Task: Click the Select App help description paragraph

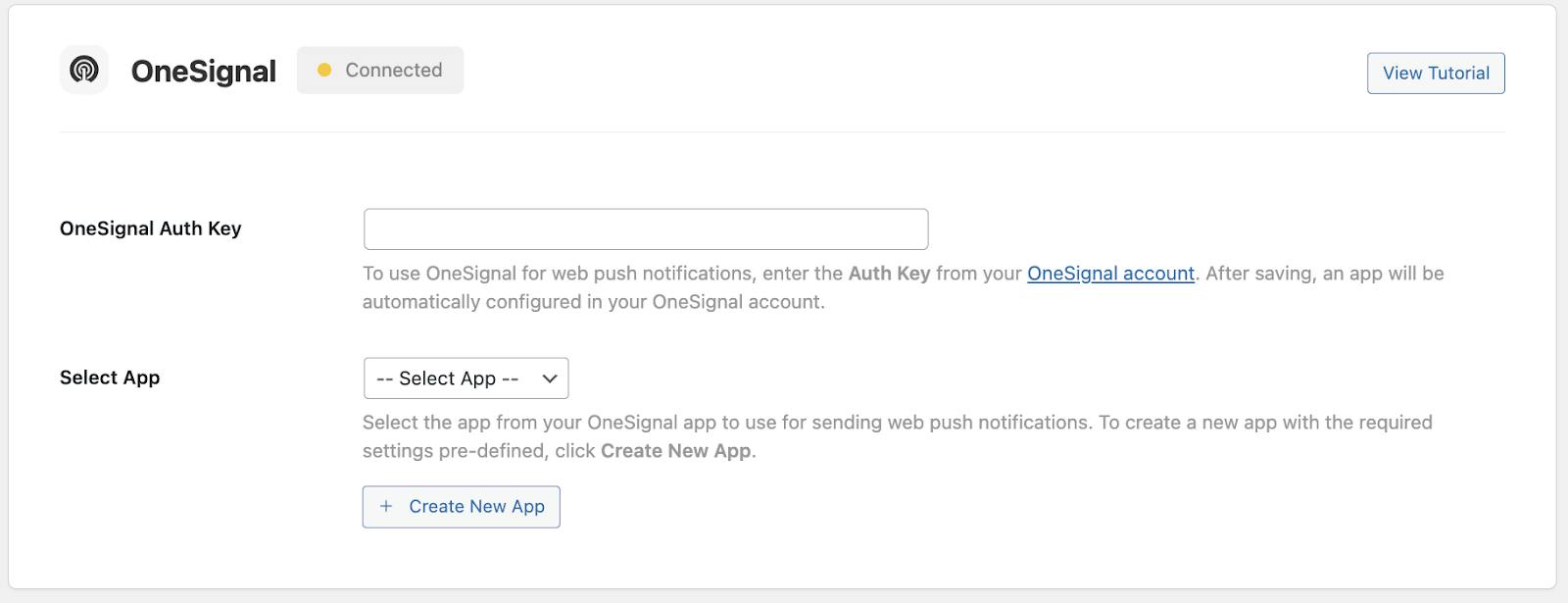Action: pyautogui.click(x=897, y=436)
